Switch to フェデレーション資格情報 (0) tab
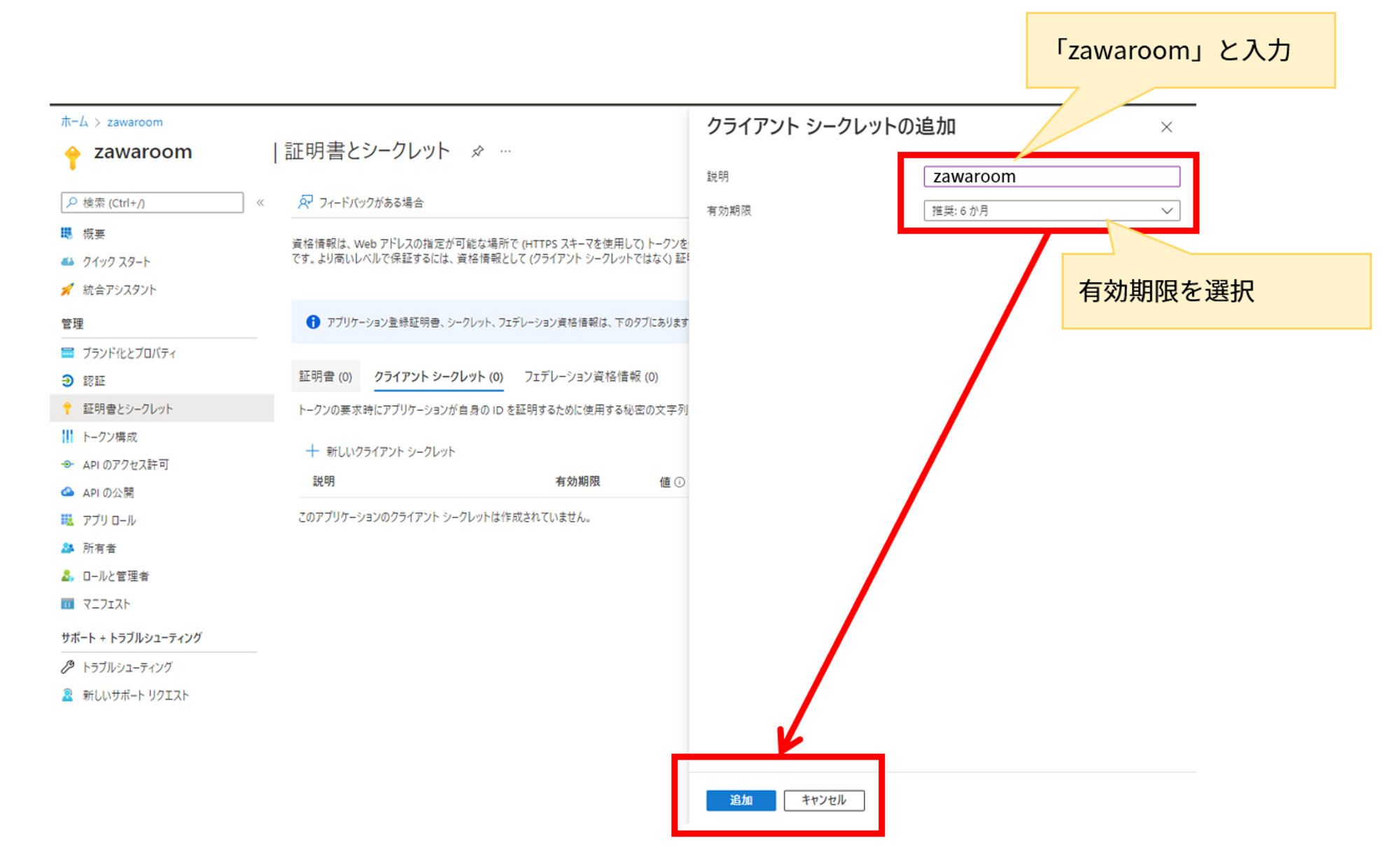Screen dimensions: 1400x850 [591, 377]
